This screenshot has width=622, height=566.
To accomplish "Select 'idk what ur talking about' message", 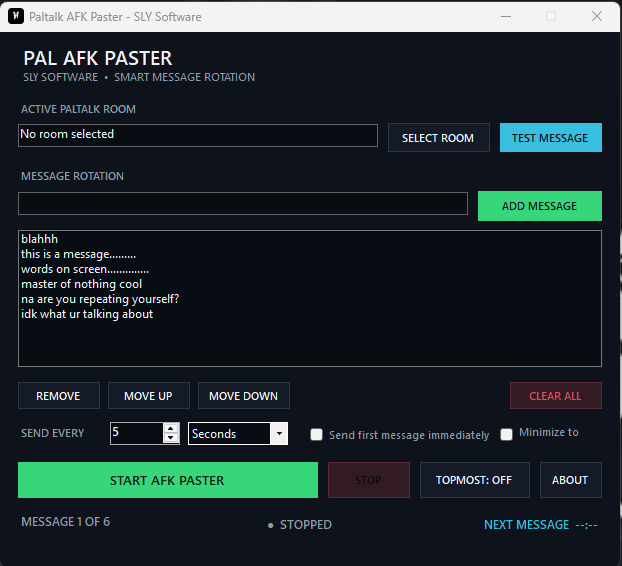I will (x=310, y=315).
